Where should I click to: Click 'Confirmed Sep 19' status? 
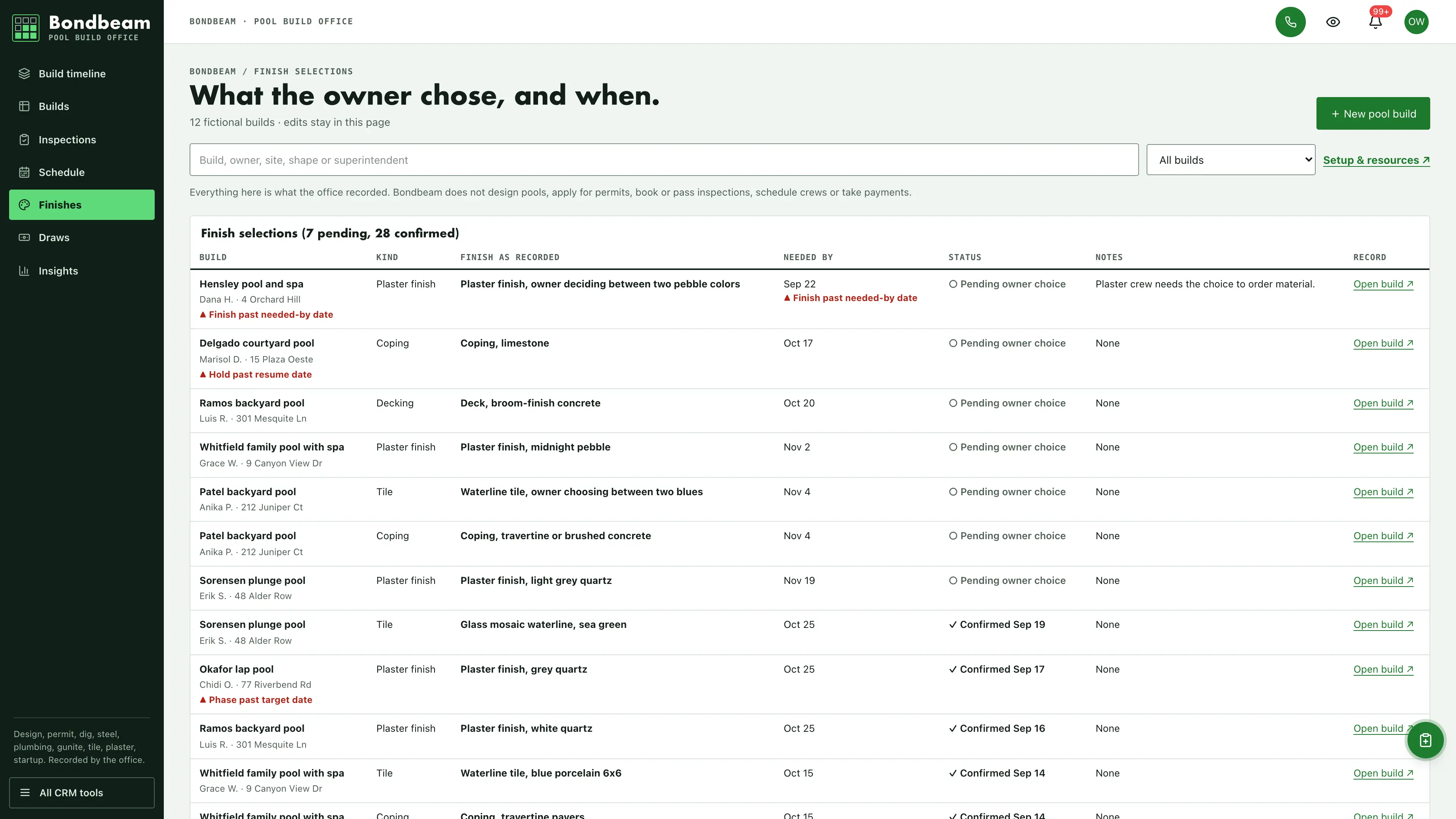click(996, 624)
